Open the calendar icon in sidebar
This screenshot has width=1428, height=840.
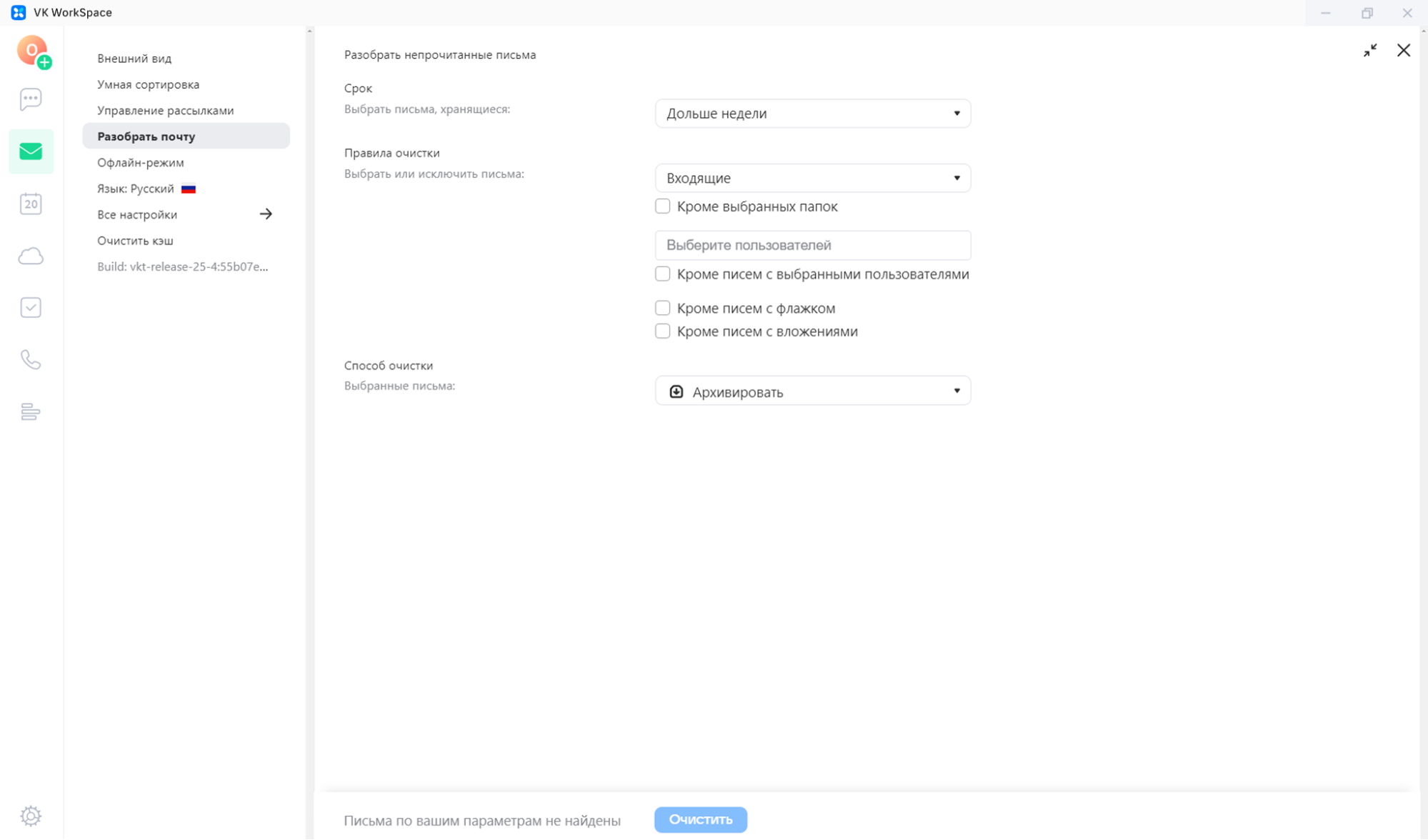pyautogui.click(x=31, y=204)
